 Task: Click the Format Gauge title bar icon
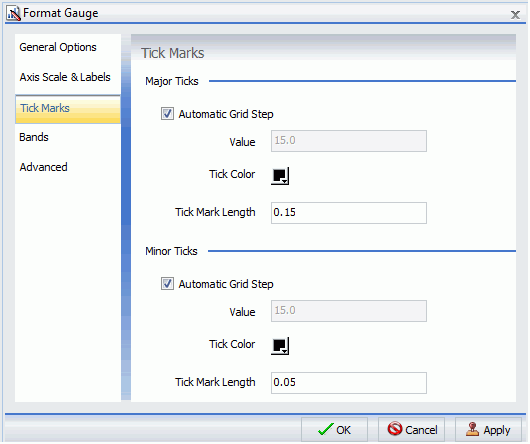[14, 14]
